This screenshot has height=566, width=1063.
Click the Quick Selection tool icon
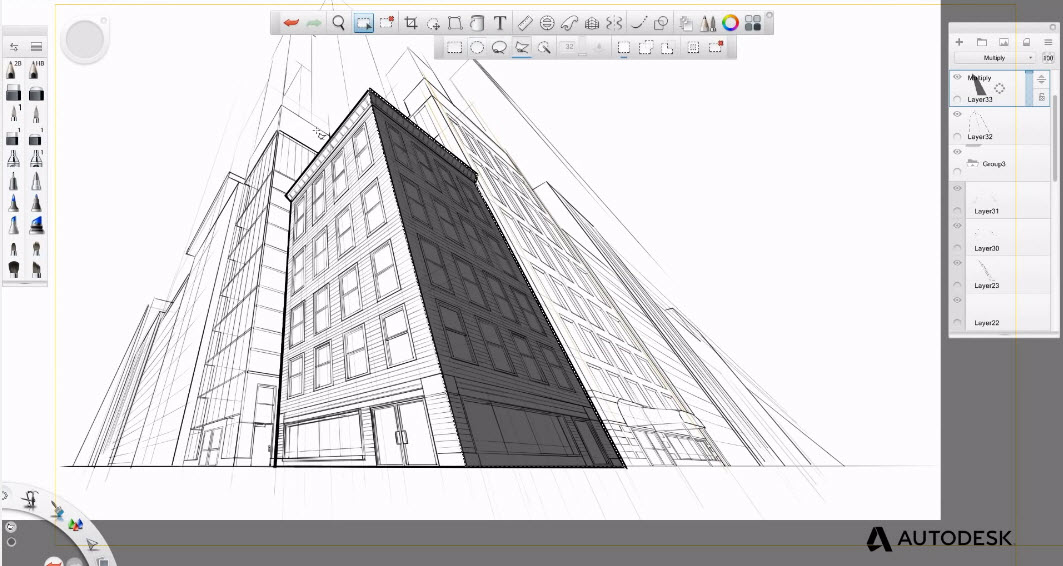click(387, 23)
